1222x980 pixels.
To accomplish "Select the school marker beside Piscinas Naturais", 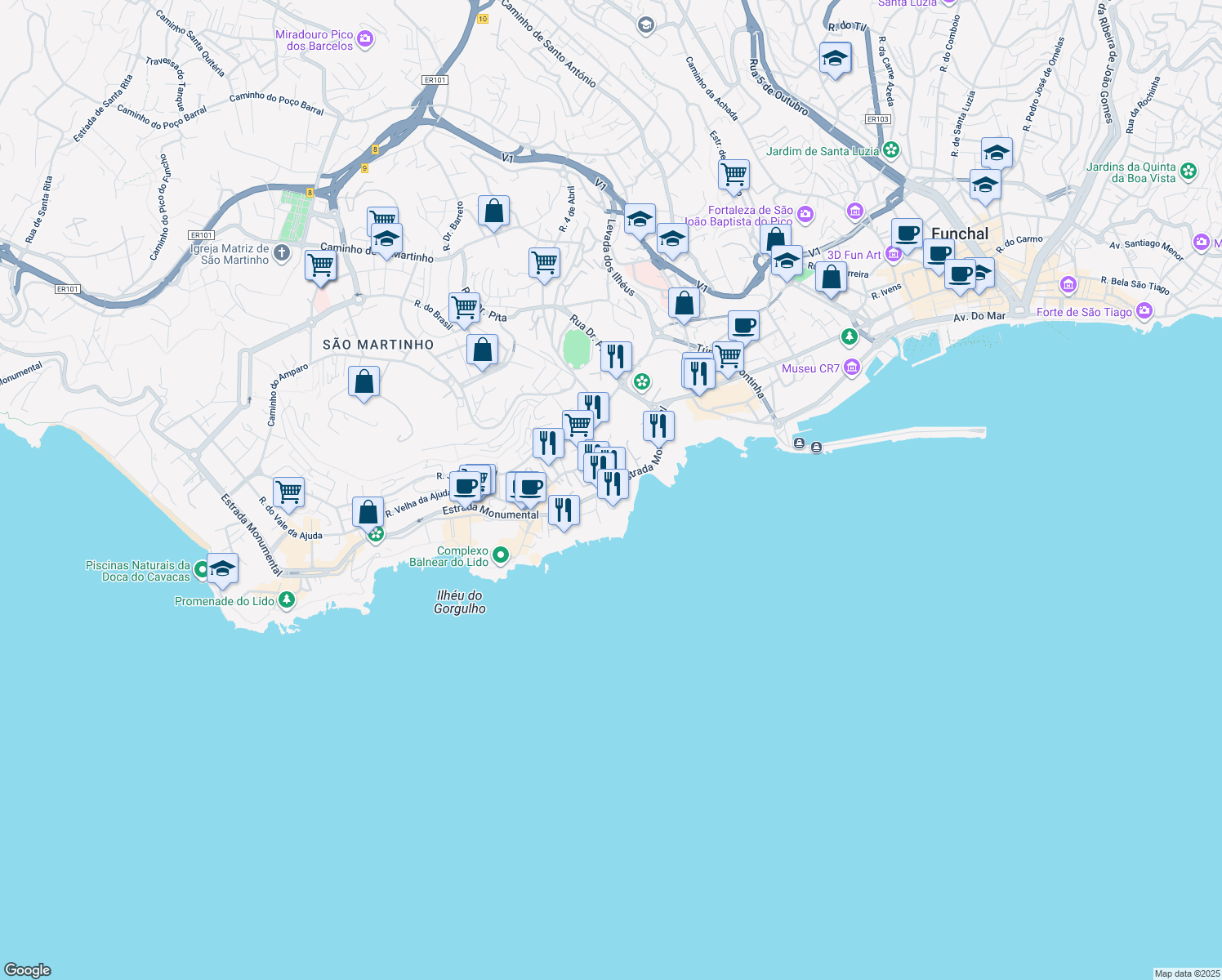I will 222,568.
